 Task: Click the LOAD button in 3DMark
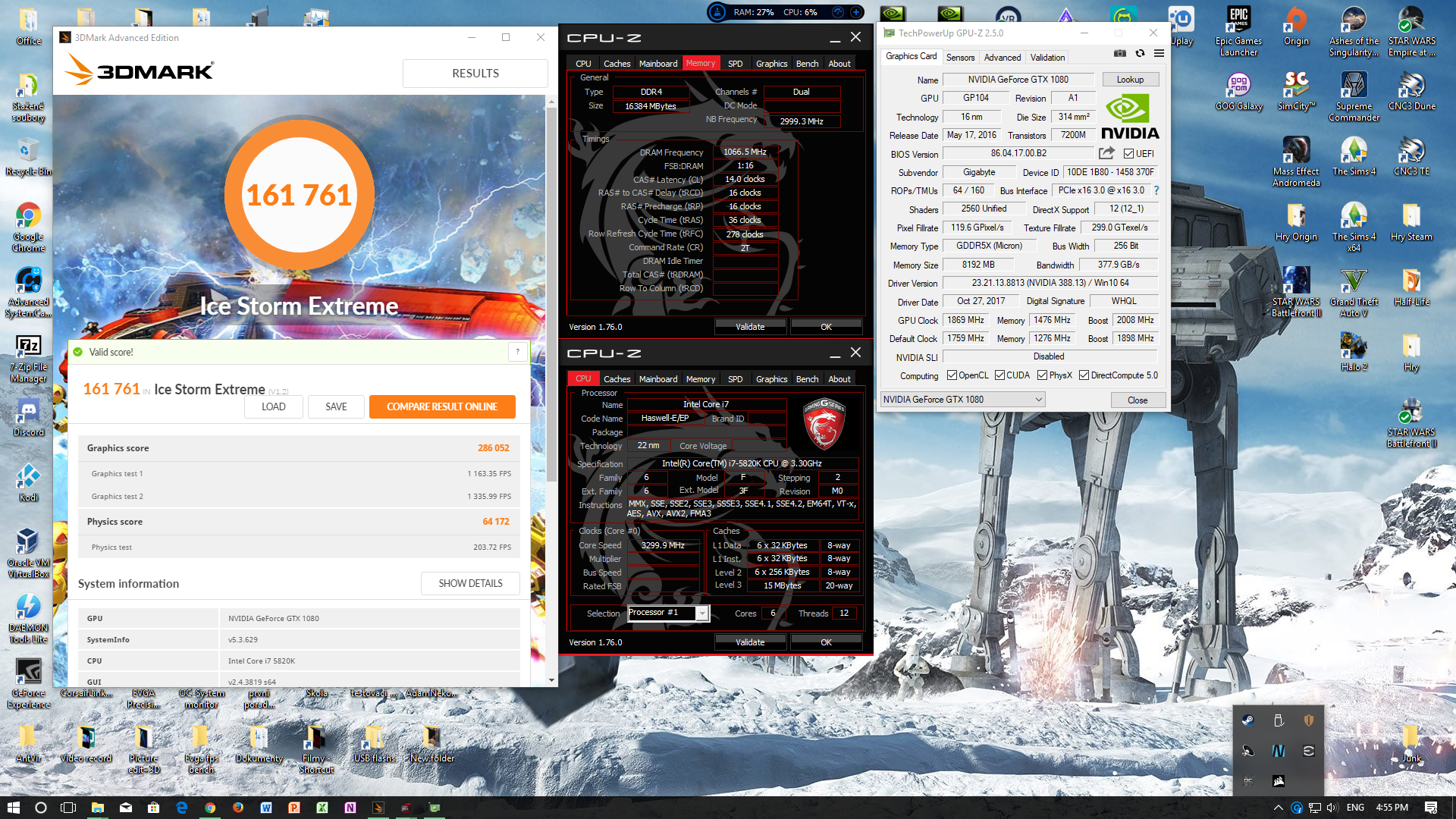[x=274, y=406]
